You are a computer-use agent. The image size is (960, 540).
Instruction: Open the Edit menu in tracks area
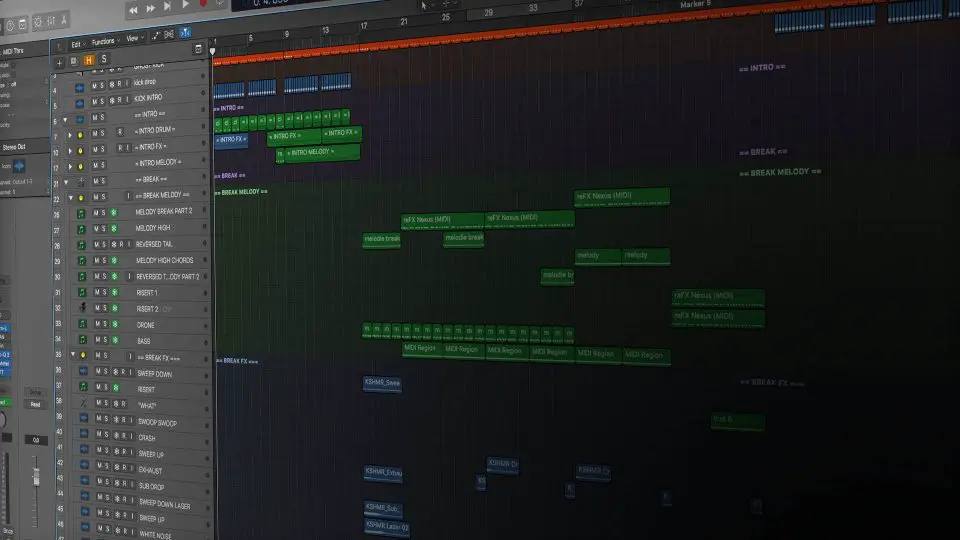tap(77, 44)
